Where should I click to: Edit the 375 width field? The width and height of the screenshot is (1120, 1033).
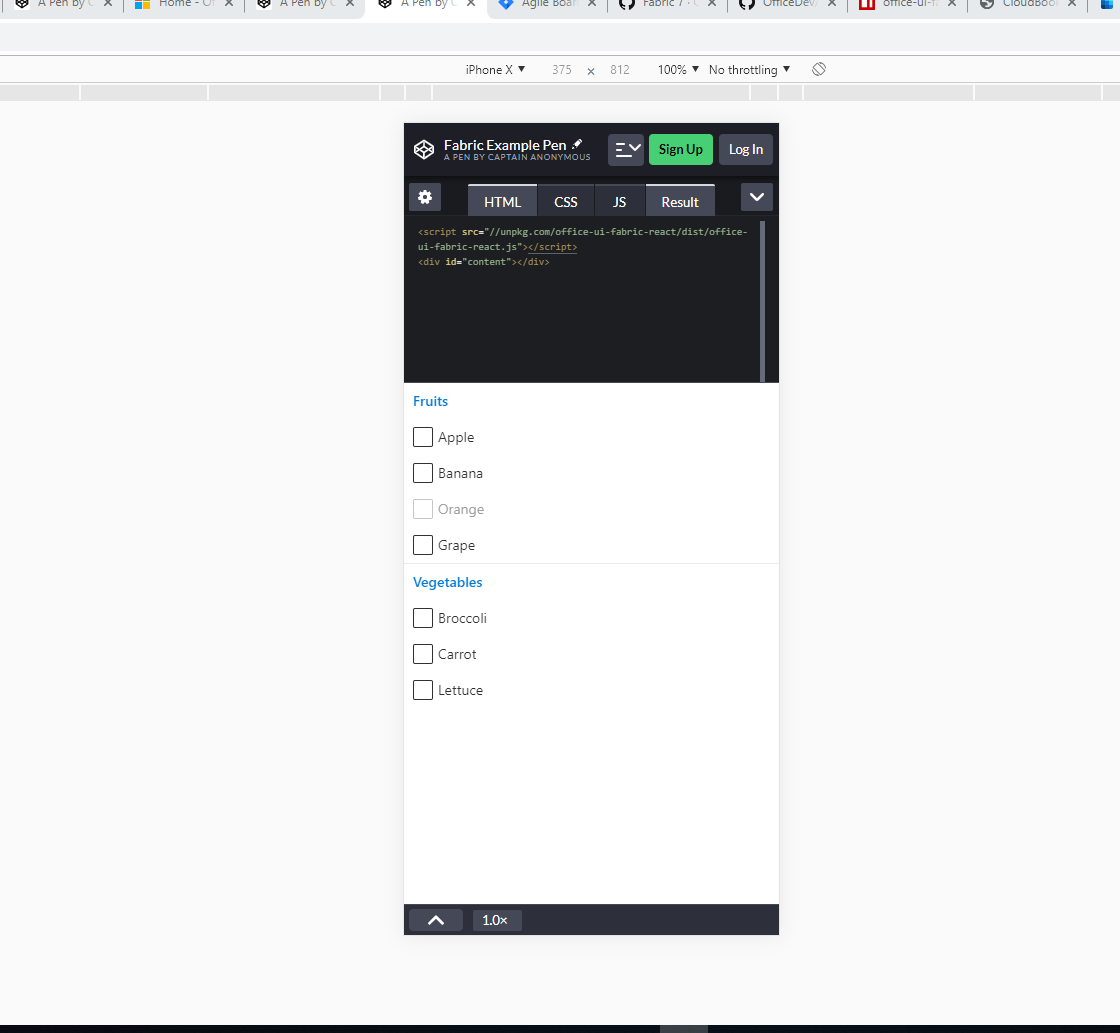click(561, 69)
